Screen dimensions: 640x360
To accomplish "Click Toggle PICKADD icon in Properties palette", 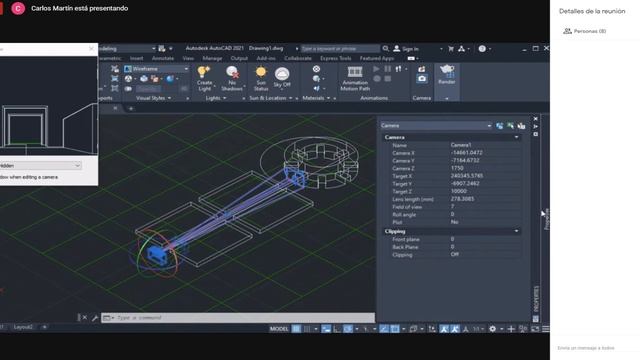I will [x=500, y=126].
